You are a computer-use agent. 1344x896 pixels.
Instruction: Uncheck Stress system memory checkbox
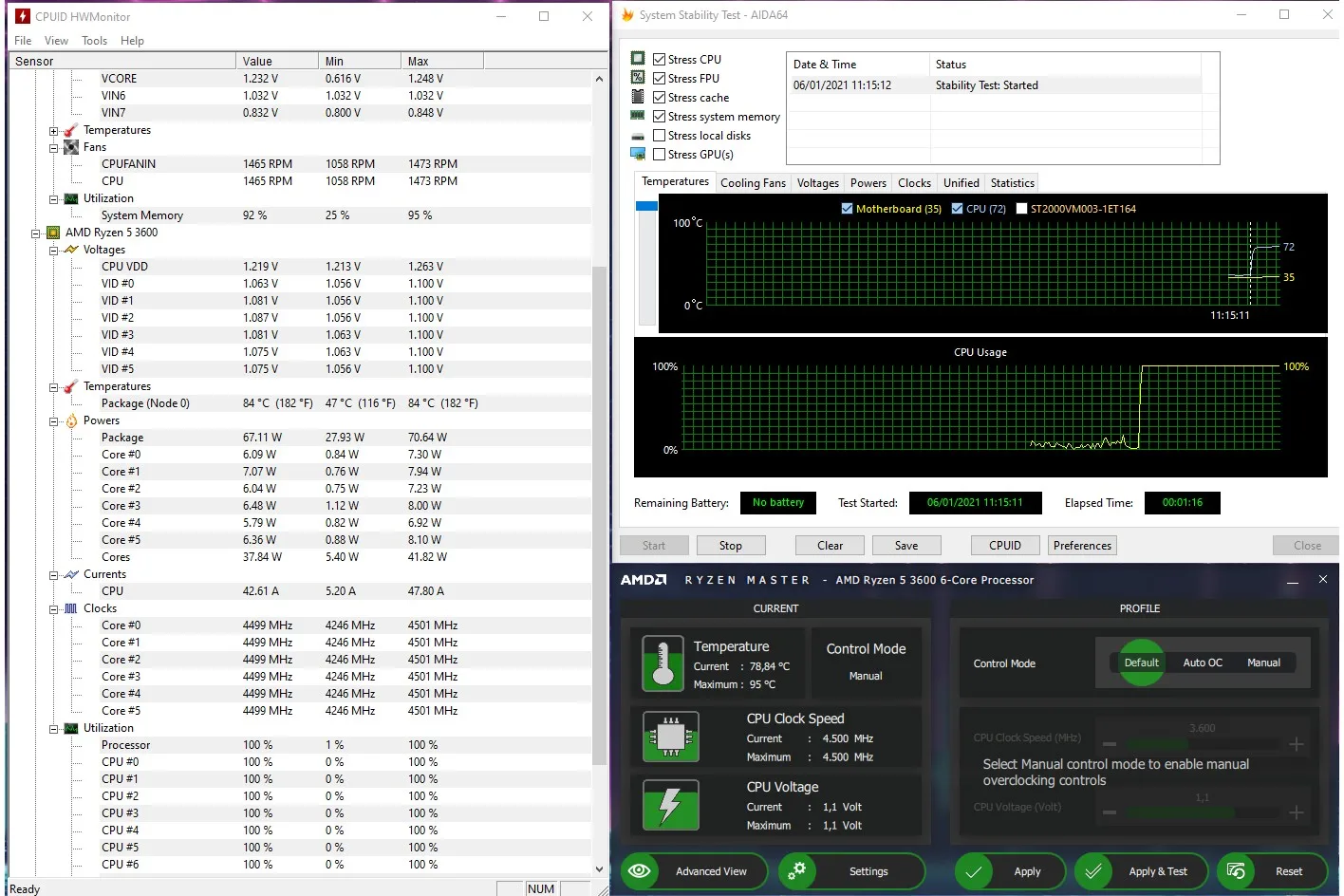point(659,116)
